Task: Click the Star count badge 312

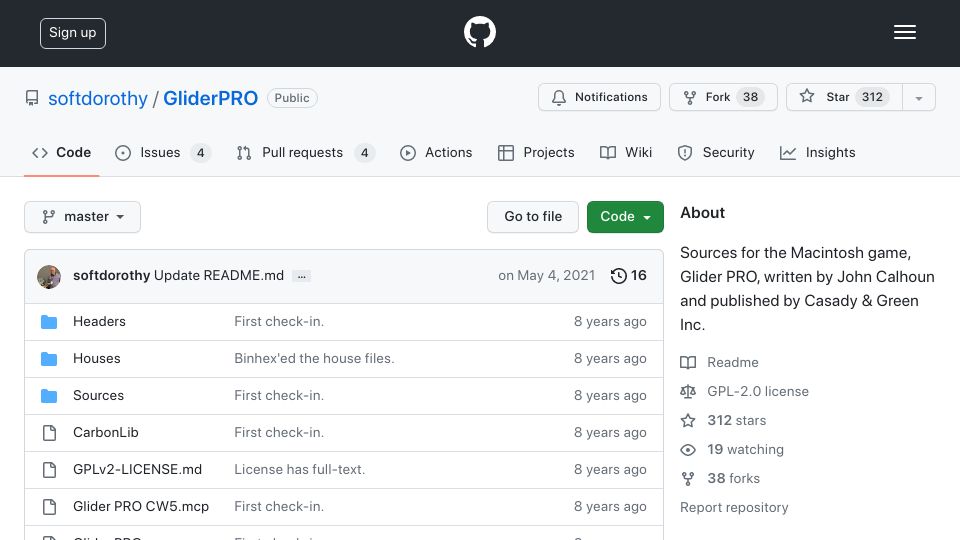Action: click(872, 97)
